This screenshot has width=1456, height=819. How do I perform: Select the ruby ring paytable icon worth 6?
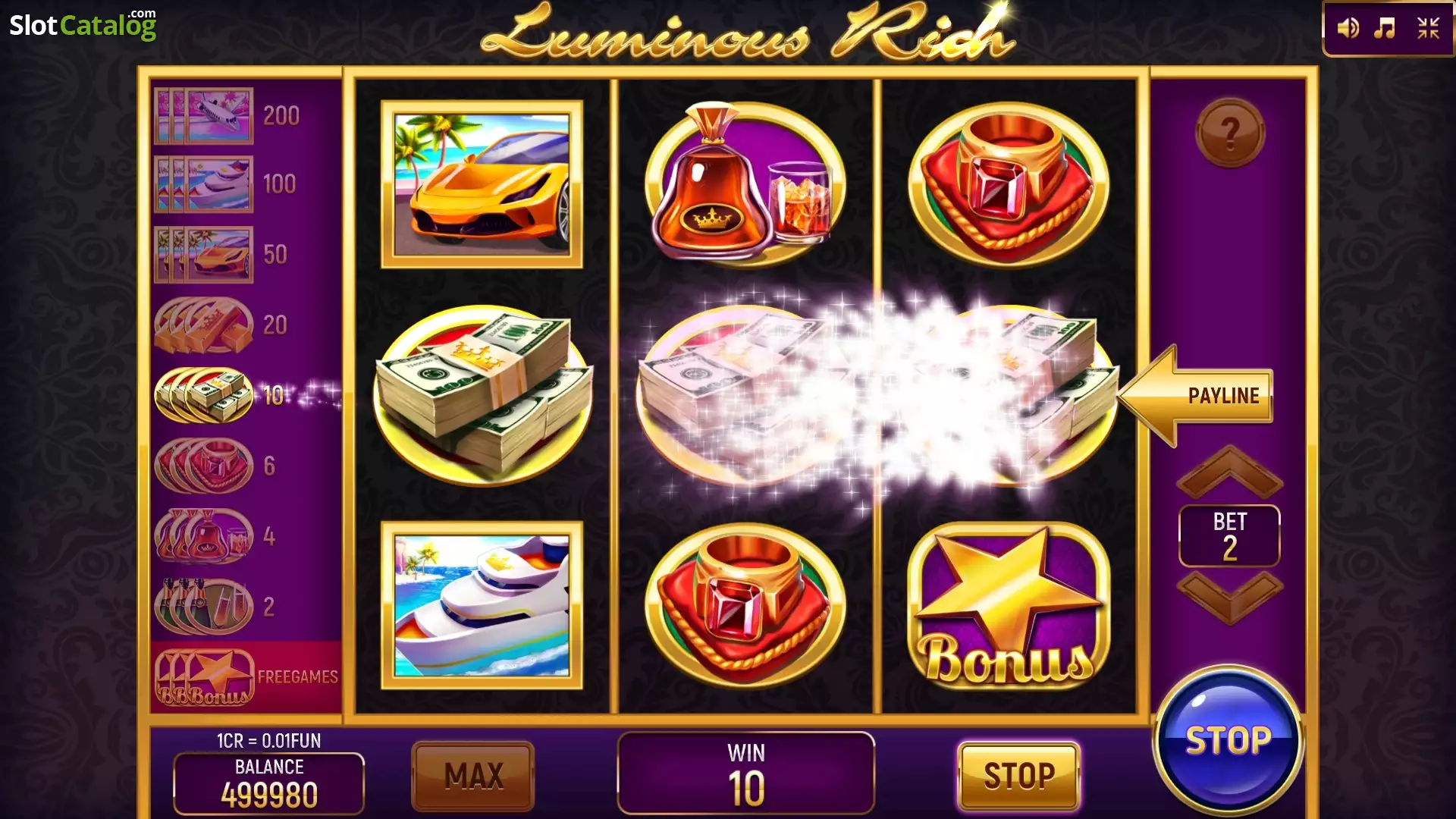203,465
